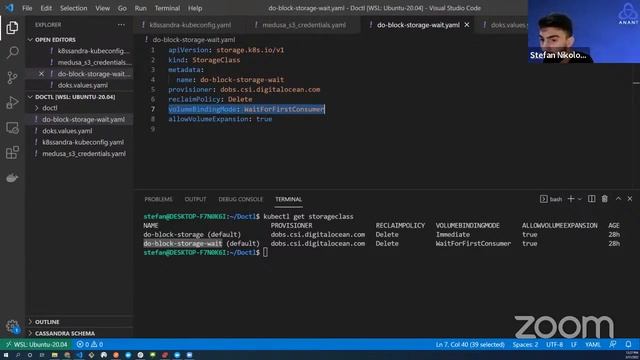This screenshot has width=640, height=360.
Task: Open the terminal launch profile dropdown arrow
Action: tap(580, 199)
